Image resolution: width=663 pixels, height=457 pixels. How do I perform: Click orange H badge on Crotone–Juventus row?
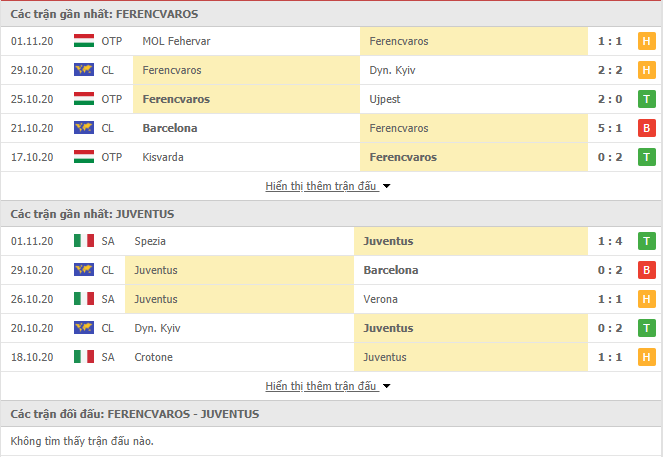(647, 357)
